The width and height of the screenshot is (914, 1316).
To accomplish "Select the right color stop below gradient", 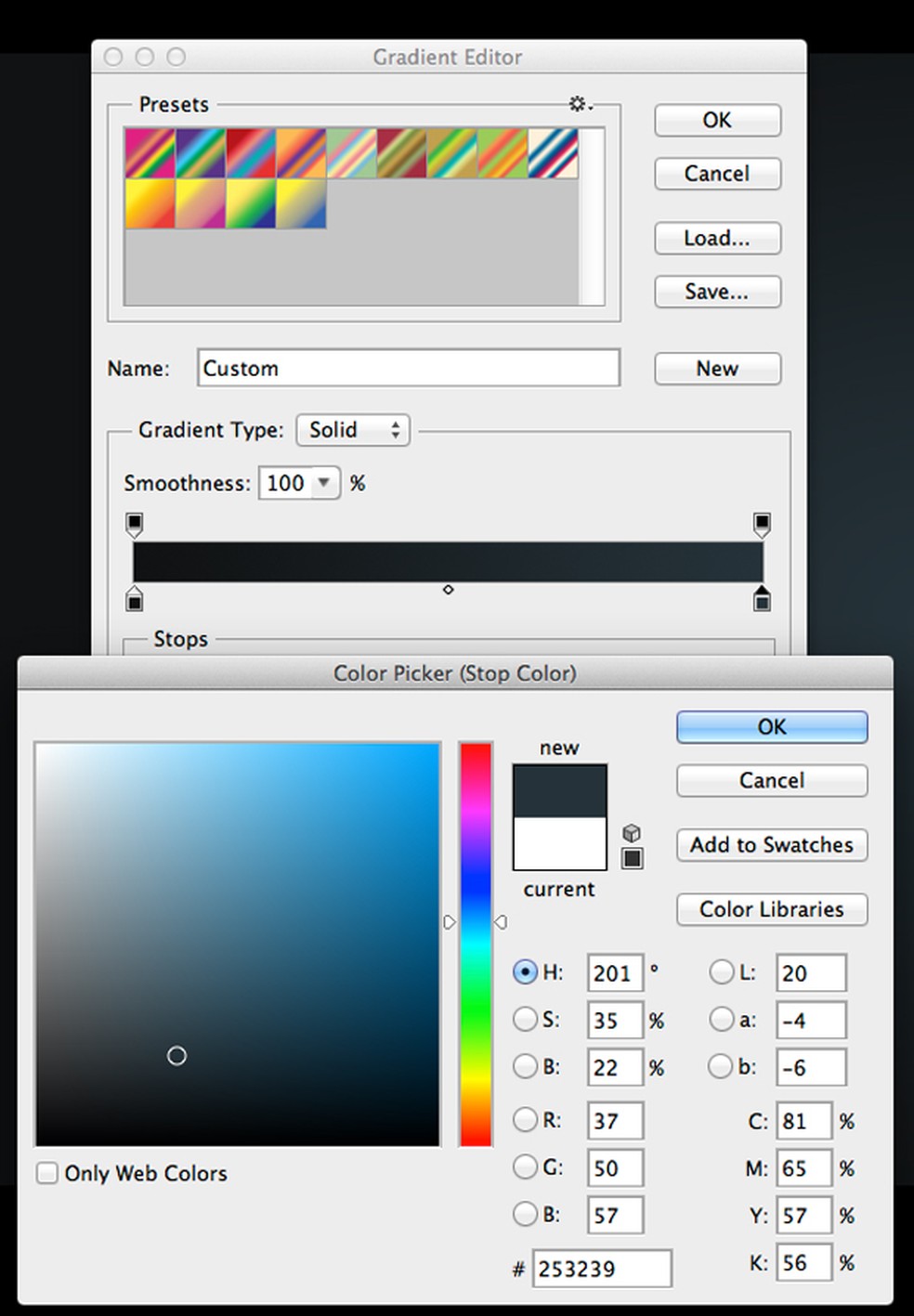I will (x=762, y=599).
